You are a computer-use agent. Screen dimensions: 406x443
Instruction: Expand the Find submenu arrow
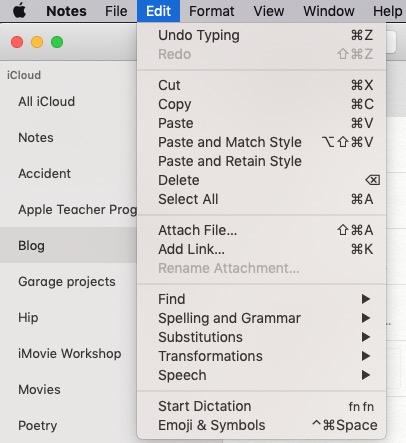click(x=366, y=299)
